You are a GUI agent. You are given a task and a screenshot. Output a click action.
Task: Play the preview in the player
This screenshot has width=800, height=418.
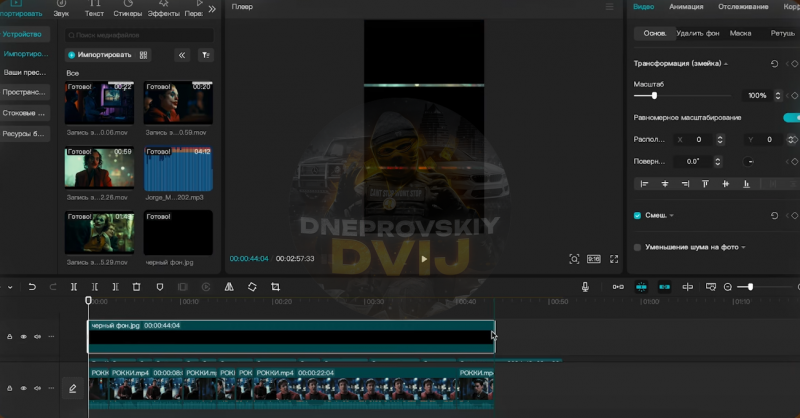[424, 259]
